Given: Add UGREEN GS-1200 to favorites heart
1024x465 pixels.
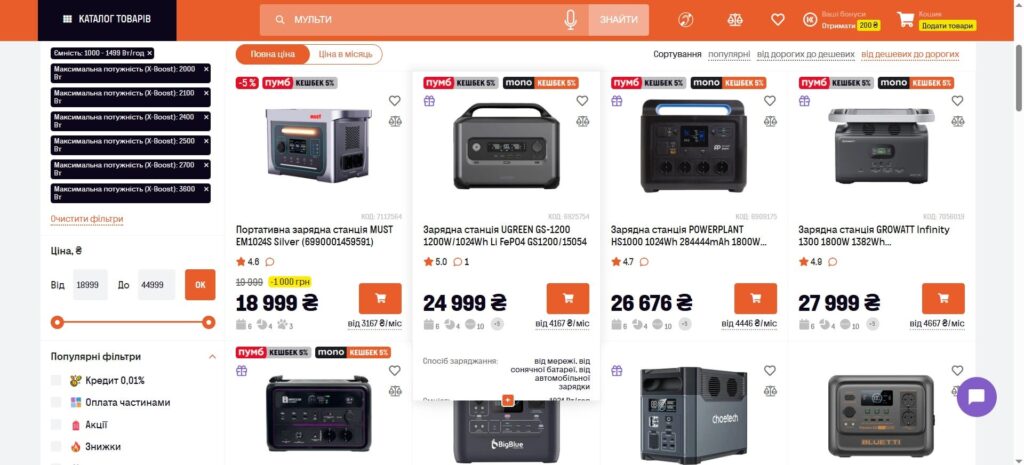Looking at the screenshot, I should (582, 101).
